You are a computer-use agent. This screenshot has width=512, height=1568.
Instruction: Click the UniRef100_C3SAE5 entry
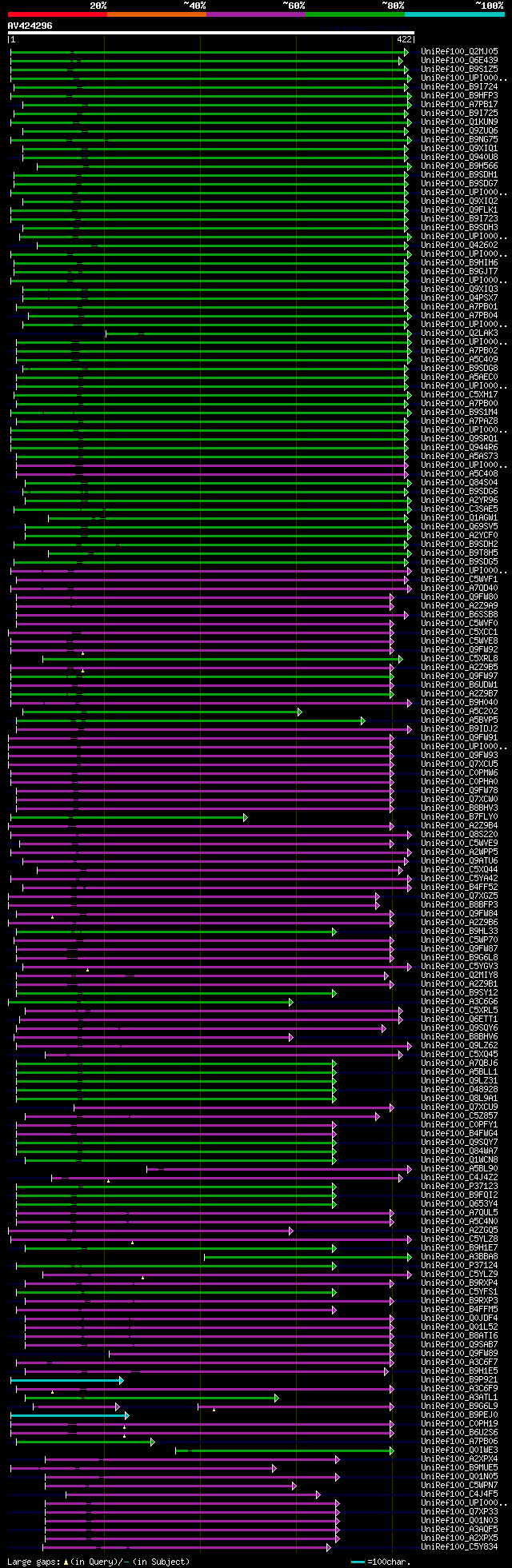click(459, 509)
